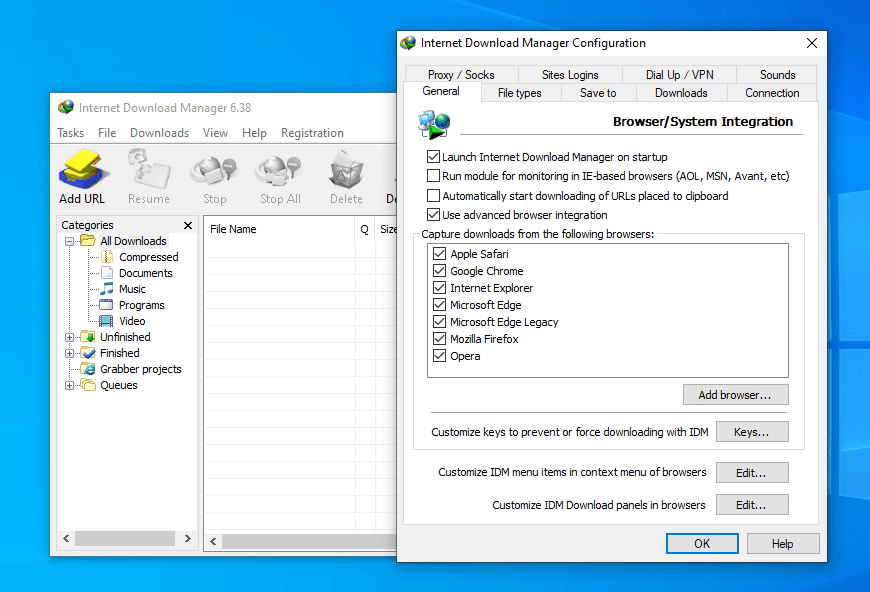The width and height of the screenshot is (870, 592).
Task: Expand the Unfinished tree node
Action: coord(69,337)
